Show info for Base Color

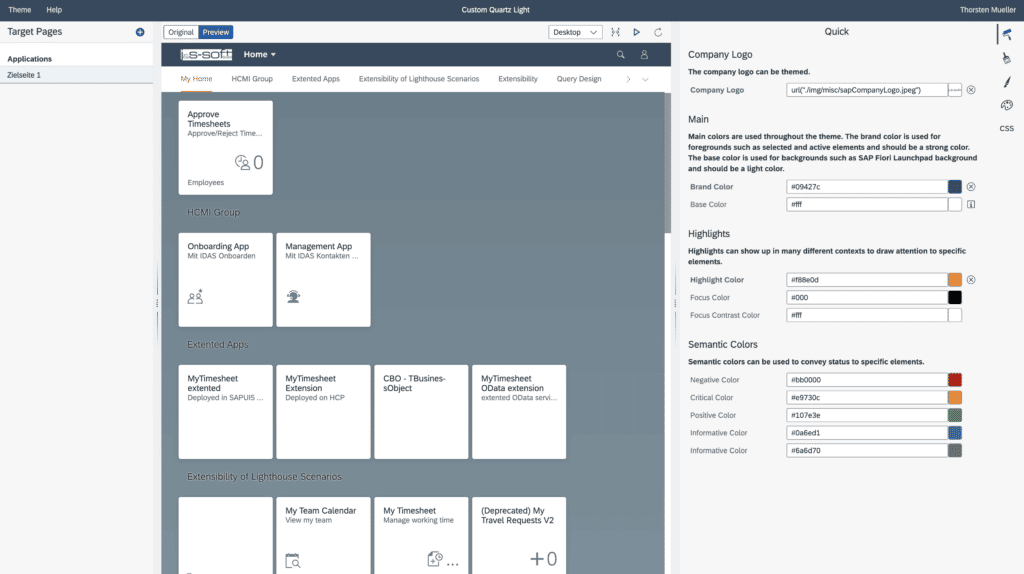coord(971,204)
